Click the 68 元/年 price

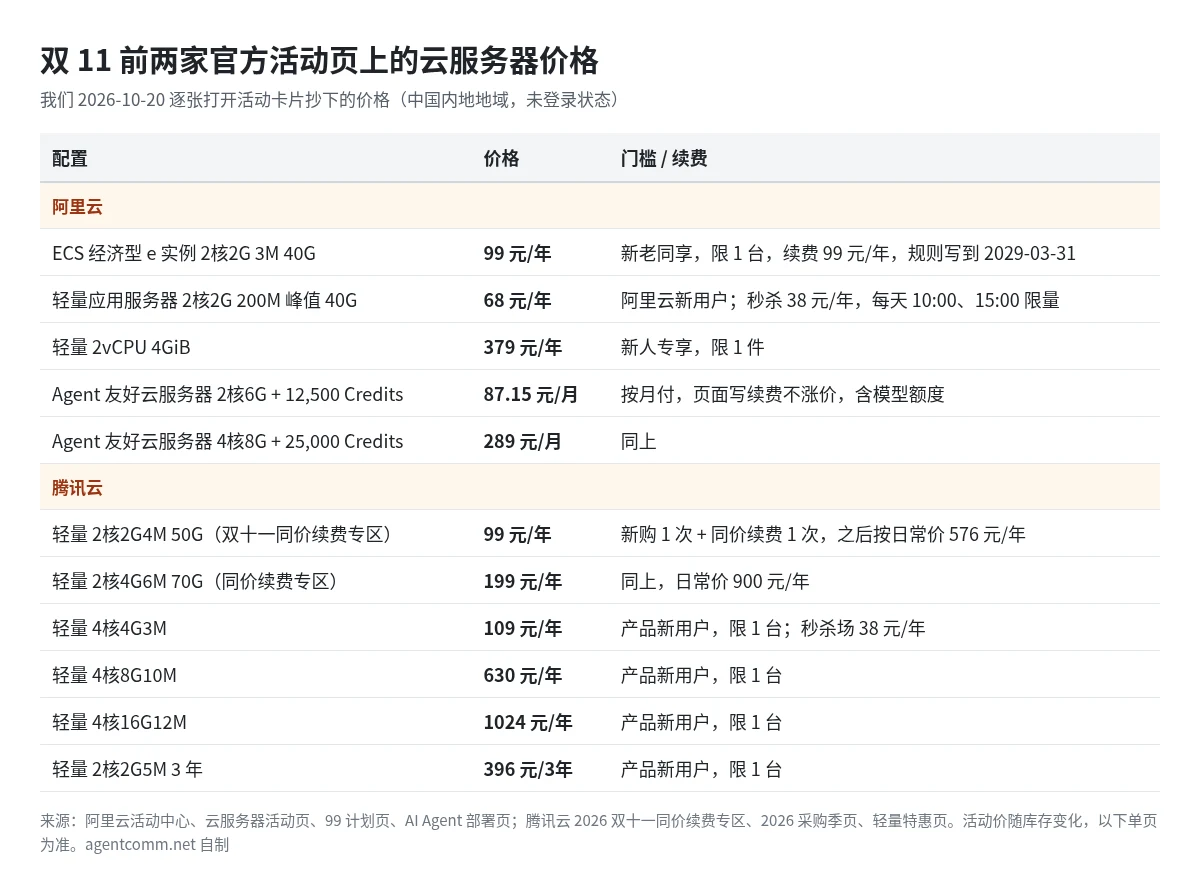coord(517,300)
